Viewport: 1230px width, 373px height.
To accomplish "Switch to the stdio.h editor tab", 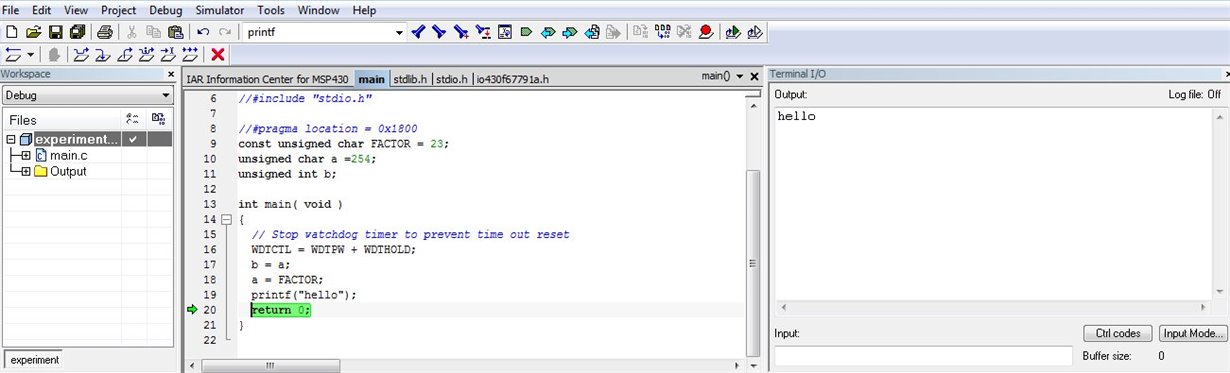I will click(451, 79).
